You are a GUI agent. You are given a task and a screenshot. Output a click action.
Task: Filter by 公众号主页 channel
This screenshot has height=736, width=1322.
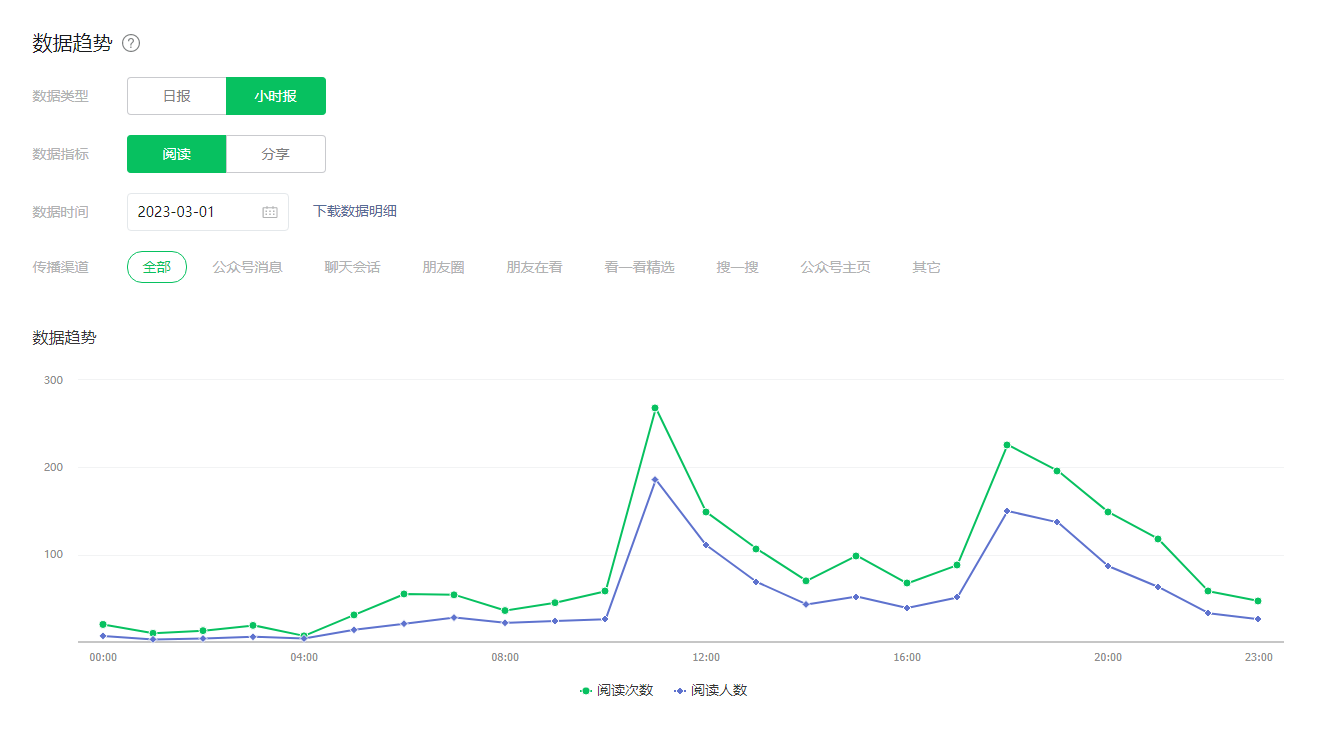pyautogui.click(x=835, y=267)
